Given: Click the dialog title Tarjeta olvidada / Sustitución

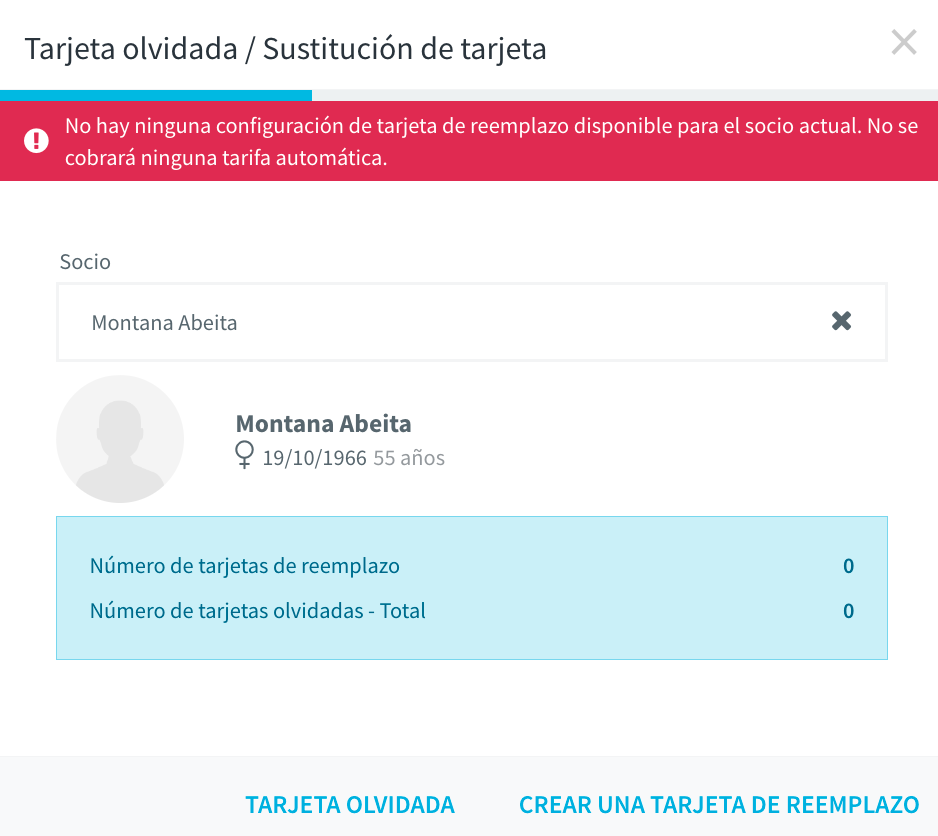Looking at the screenshot, I should (285, 49).
